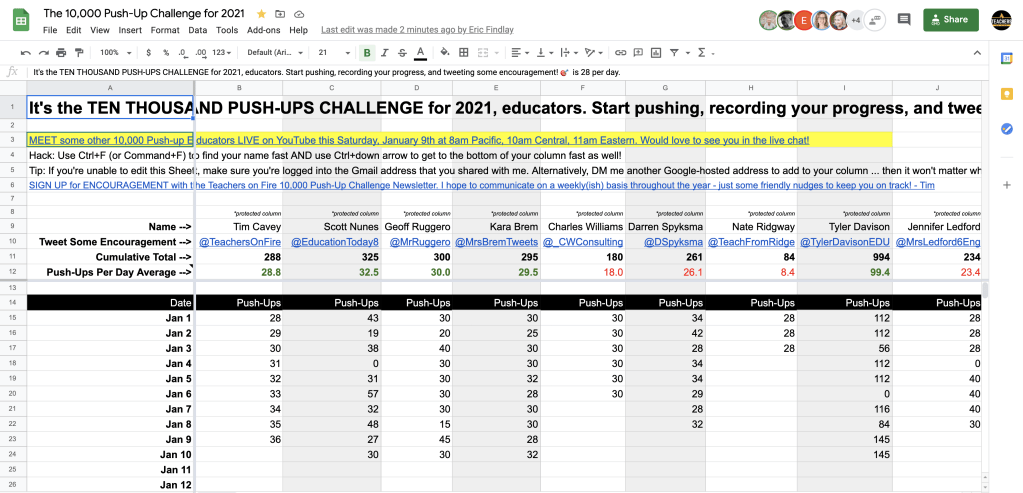Click the green Share button
Screen dimensions: 1023x493
[951, 19]
